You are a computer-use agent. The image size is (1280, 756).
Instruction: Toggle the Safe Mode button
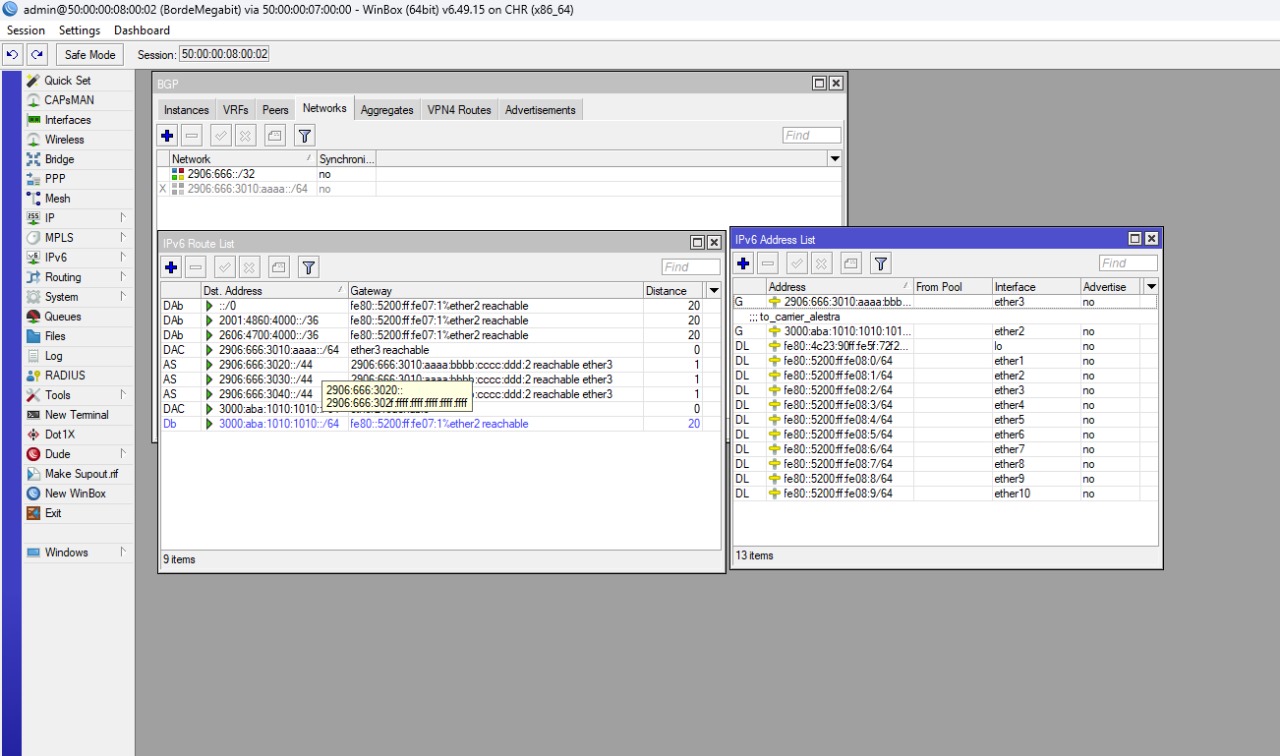90,55
